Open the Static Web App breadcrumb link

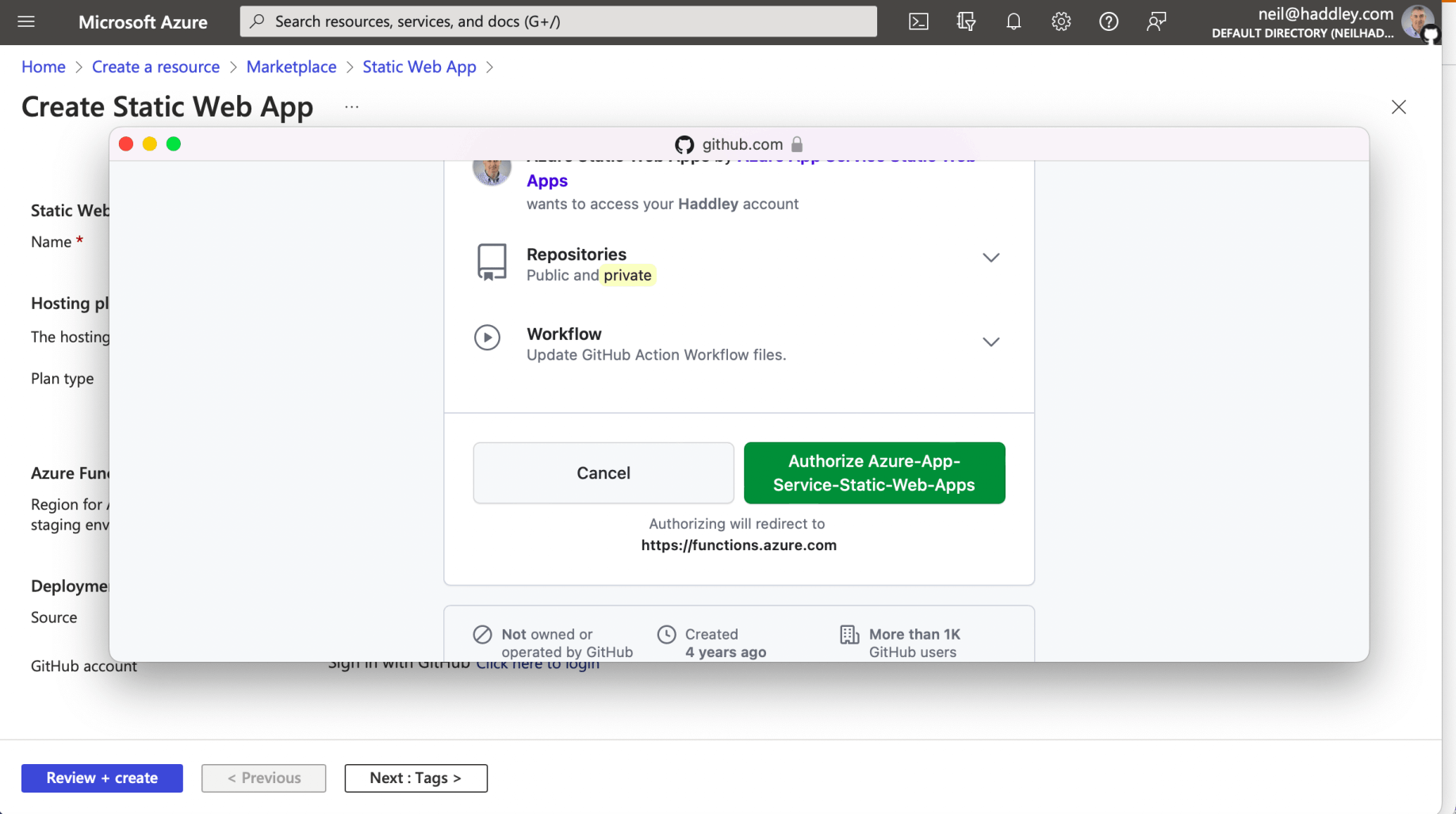(420, 67)
